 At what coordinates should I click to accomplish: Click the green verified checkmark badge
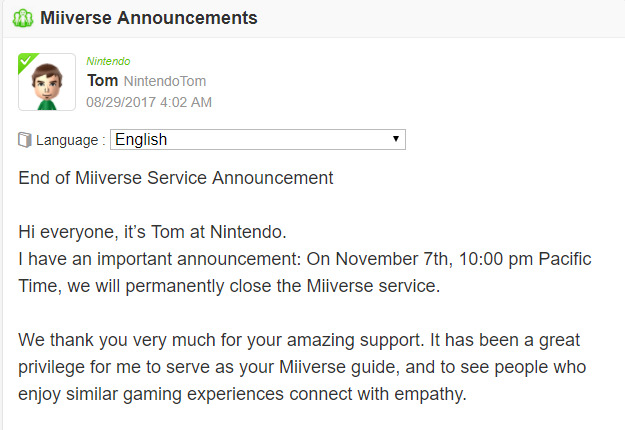[26, 61]
